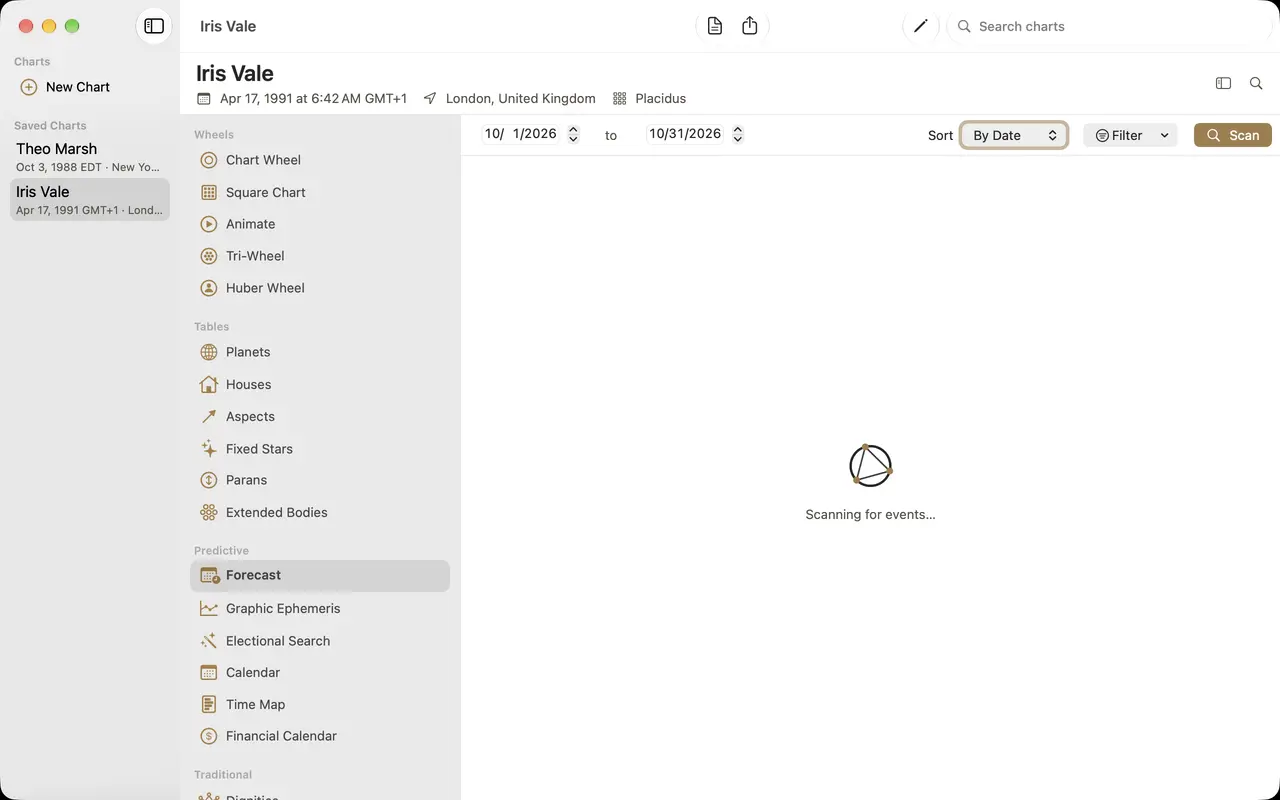Screen dimensions: 1280x800
Task: Select Animate in the Wheels section
Action: pos(320,224)
